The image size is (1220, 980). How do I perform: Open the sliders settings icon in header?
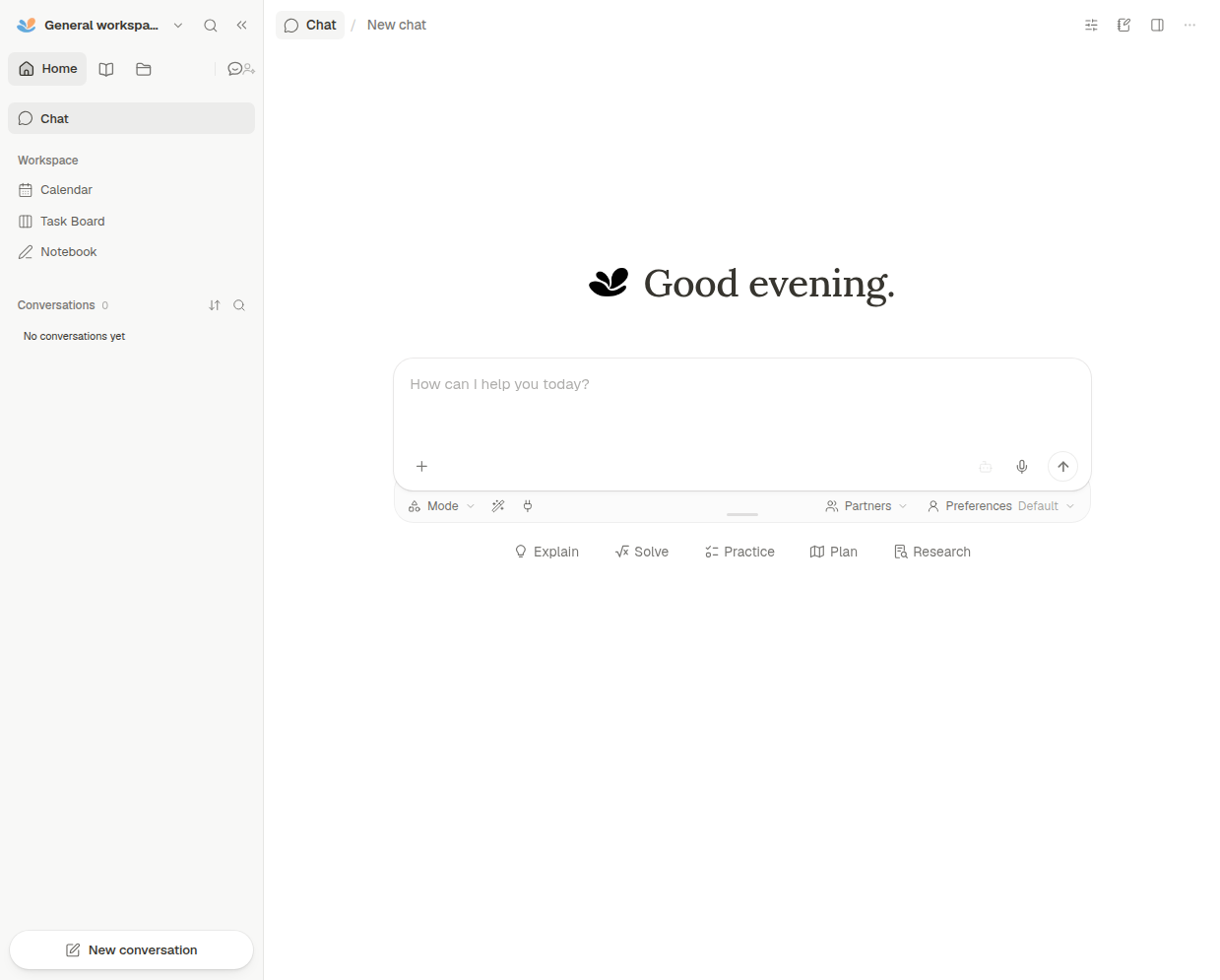point(1091,26)
